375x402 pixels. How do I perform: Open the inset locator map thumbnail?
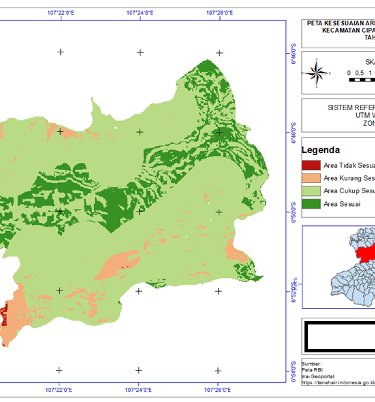click(339, 267)
